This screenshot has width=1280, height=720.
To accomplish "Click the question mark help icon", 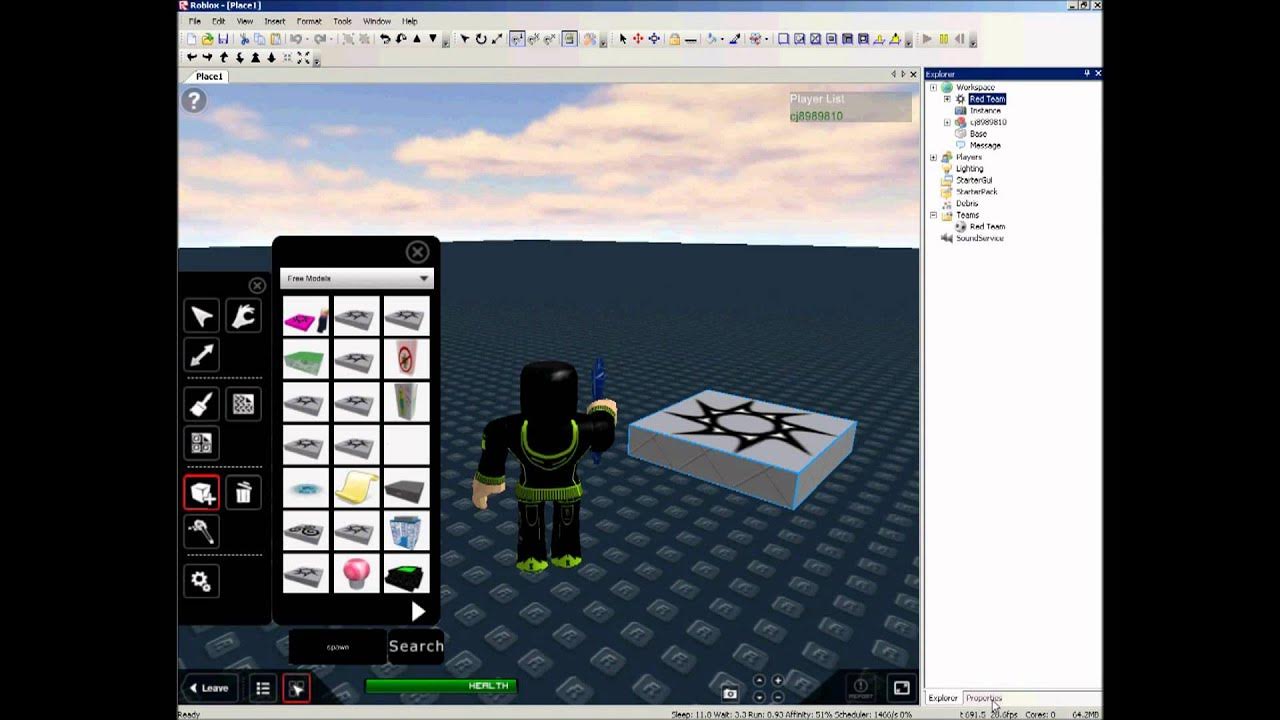I will point(193,100).
